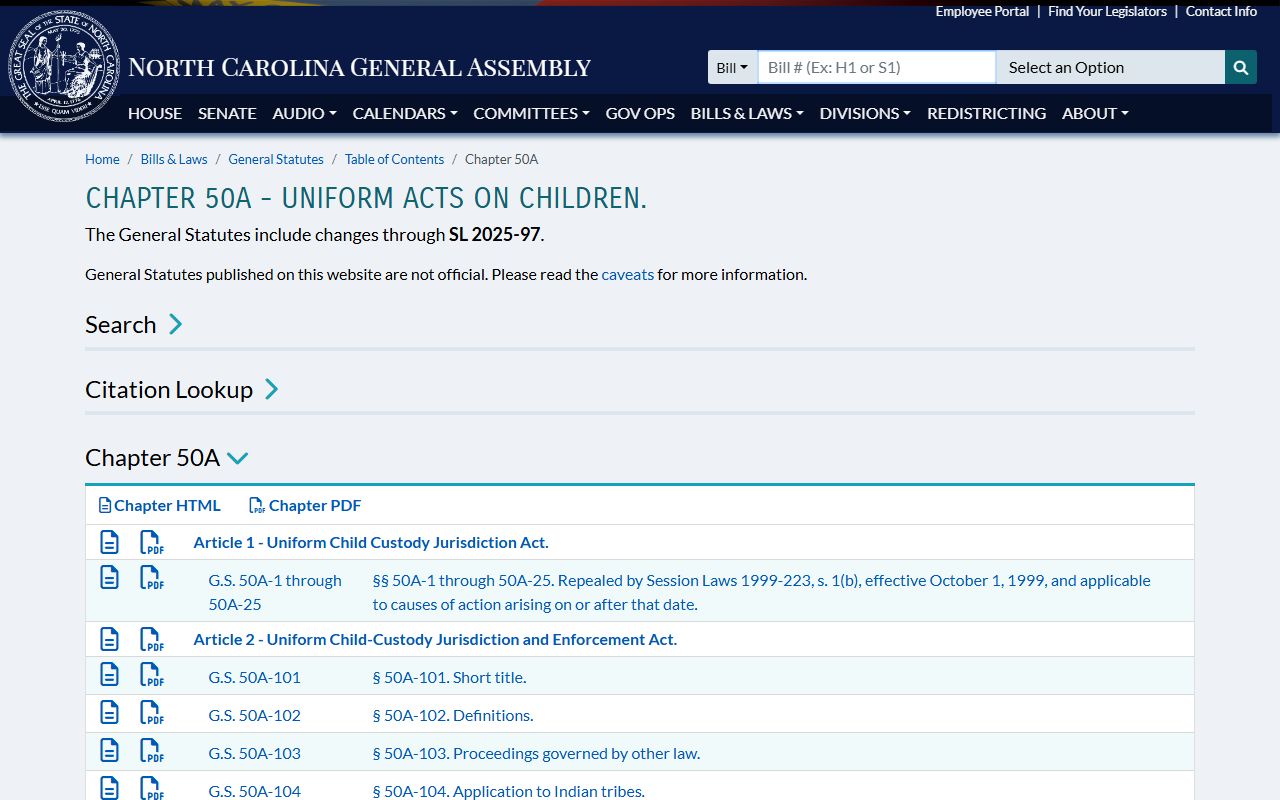
Task: Open the Bill type dropdown
Action: (x=732, y=67)
